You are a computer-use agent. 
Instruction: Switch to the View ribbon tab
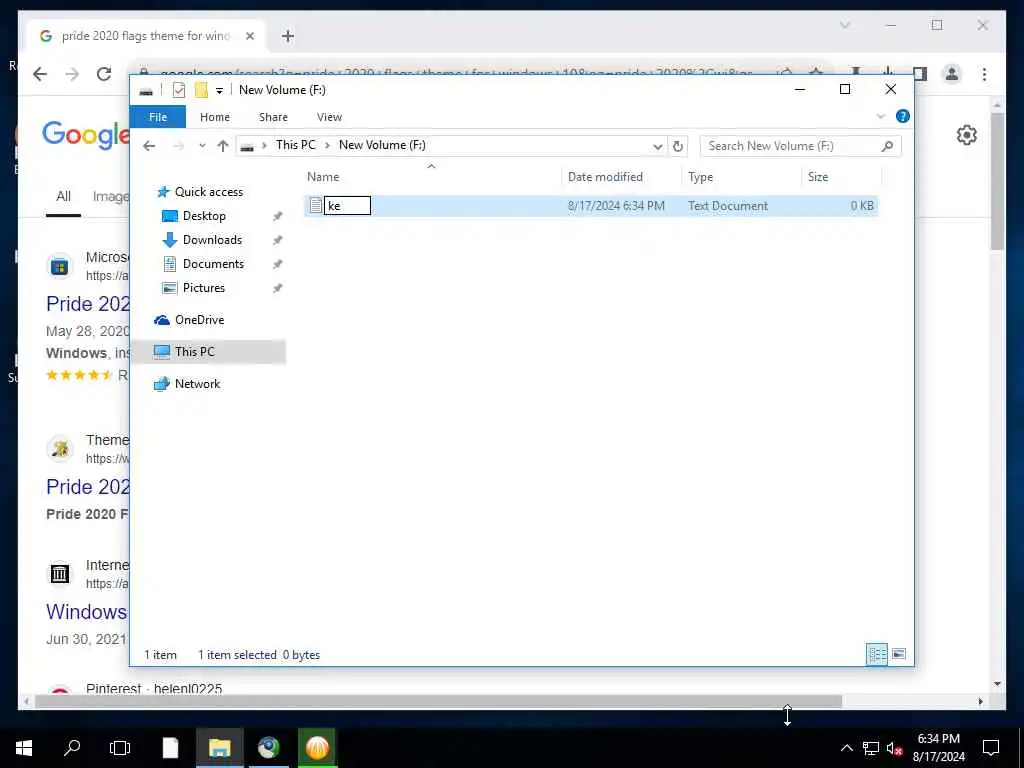(x=329, y=117)
